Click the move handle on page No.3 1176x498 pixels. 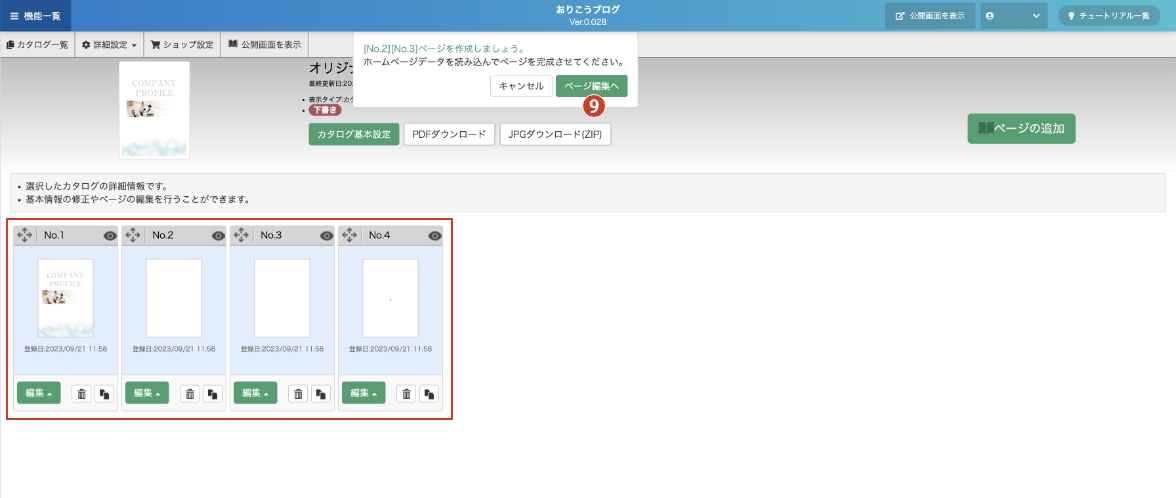click(242, 235)
